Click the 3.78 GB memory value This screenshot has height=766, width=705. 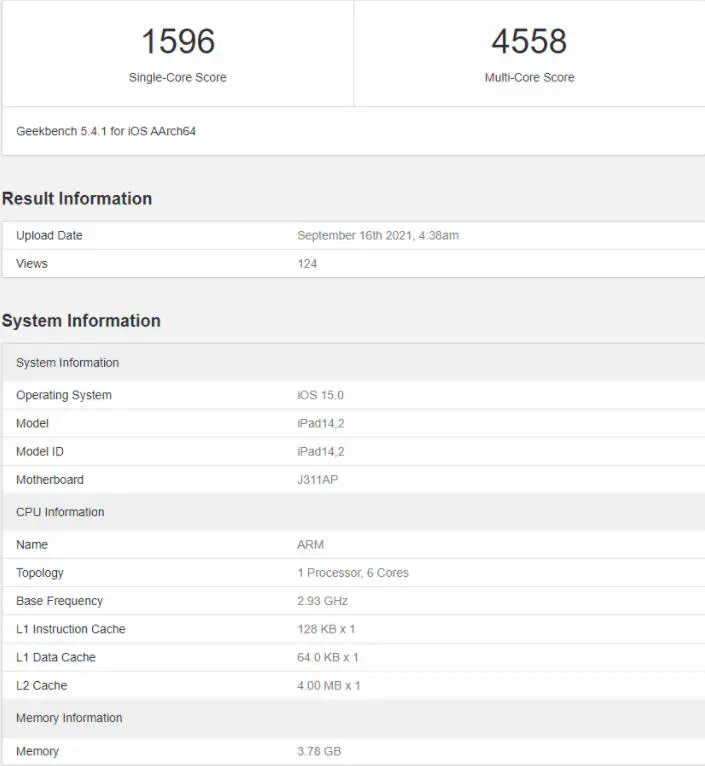tap(319, 751)
